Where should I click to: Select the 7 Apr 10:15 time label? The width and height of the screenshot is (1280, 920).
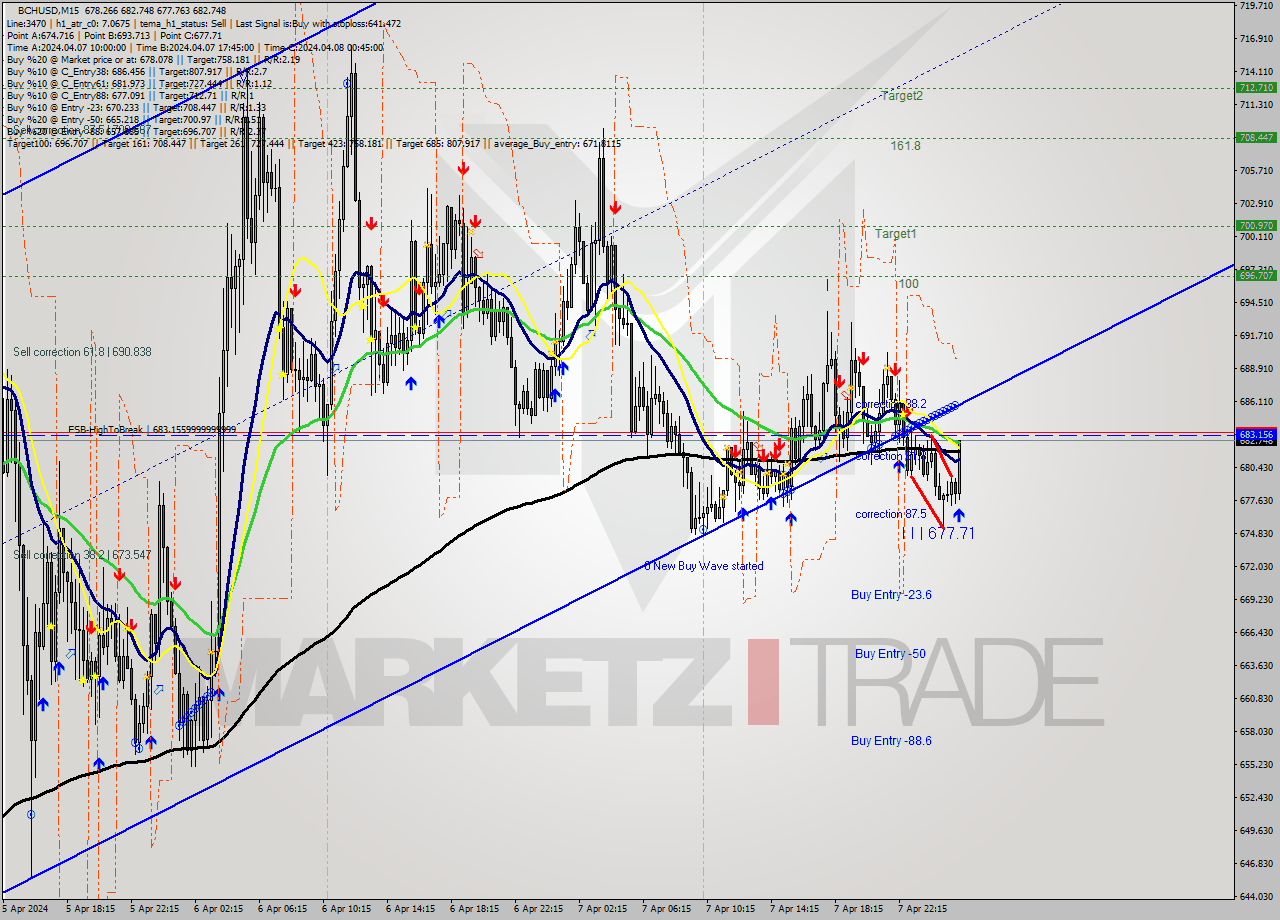coord(730,909)
